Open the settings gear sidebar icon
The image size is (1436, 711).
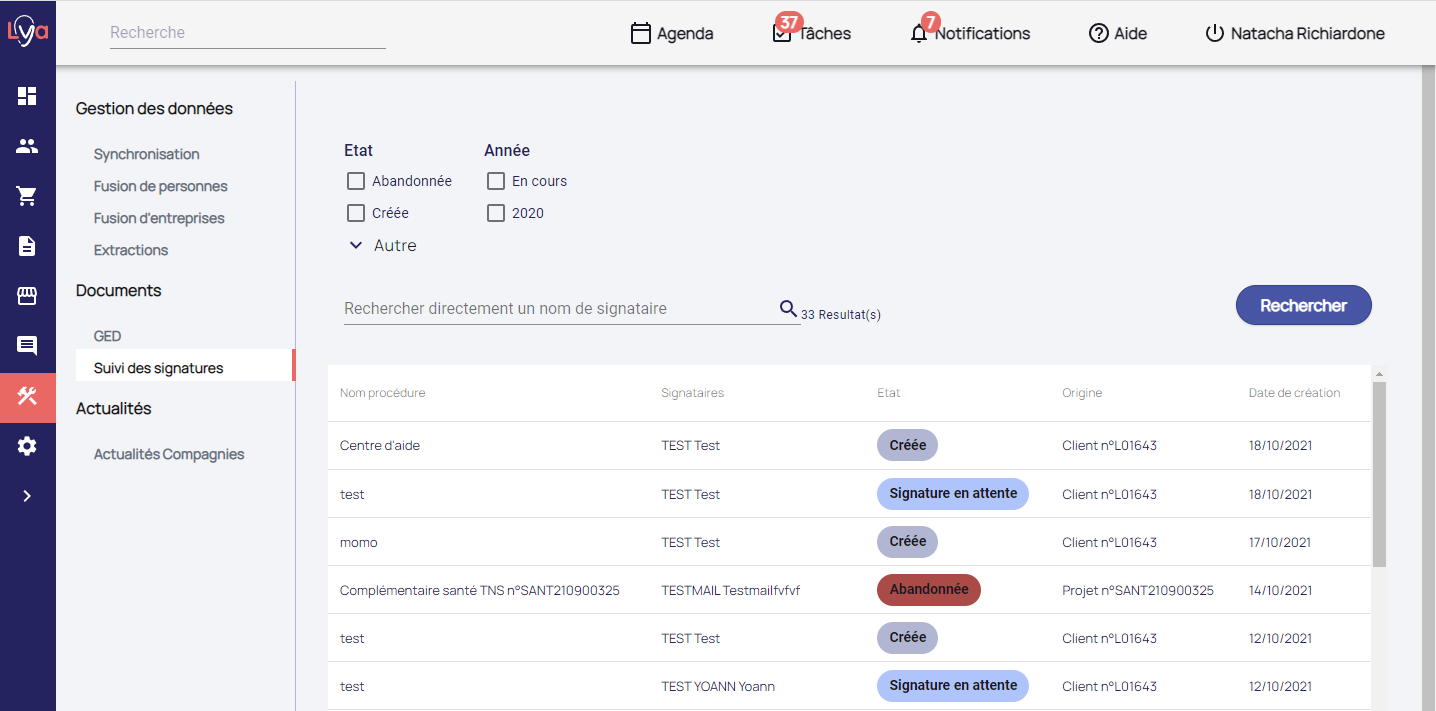[x=27, y=446]
